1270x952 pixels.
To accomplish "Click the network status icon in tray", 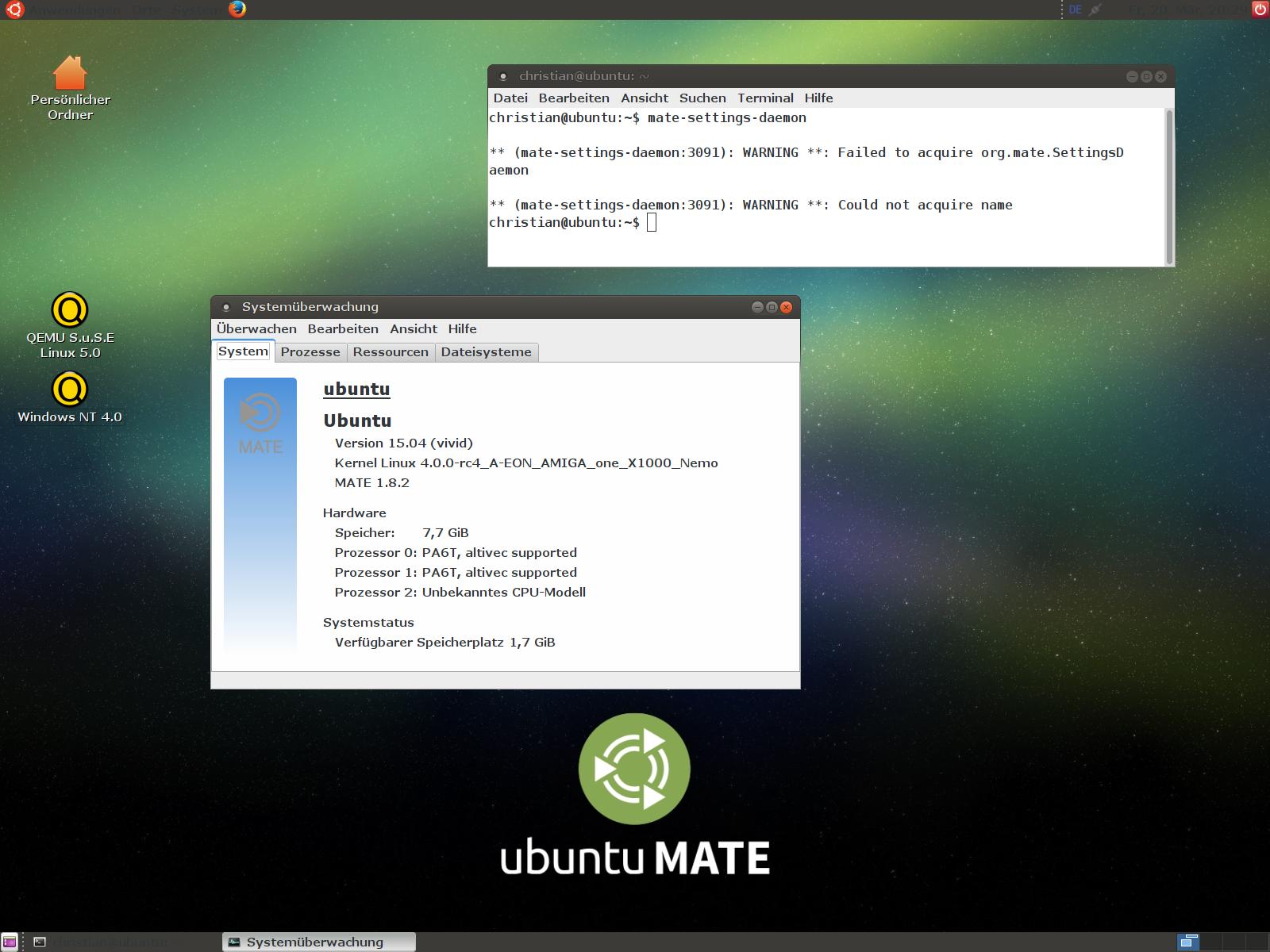I will click(x=1095, y=10).
